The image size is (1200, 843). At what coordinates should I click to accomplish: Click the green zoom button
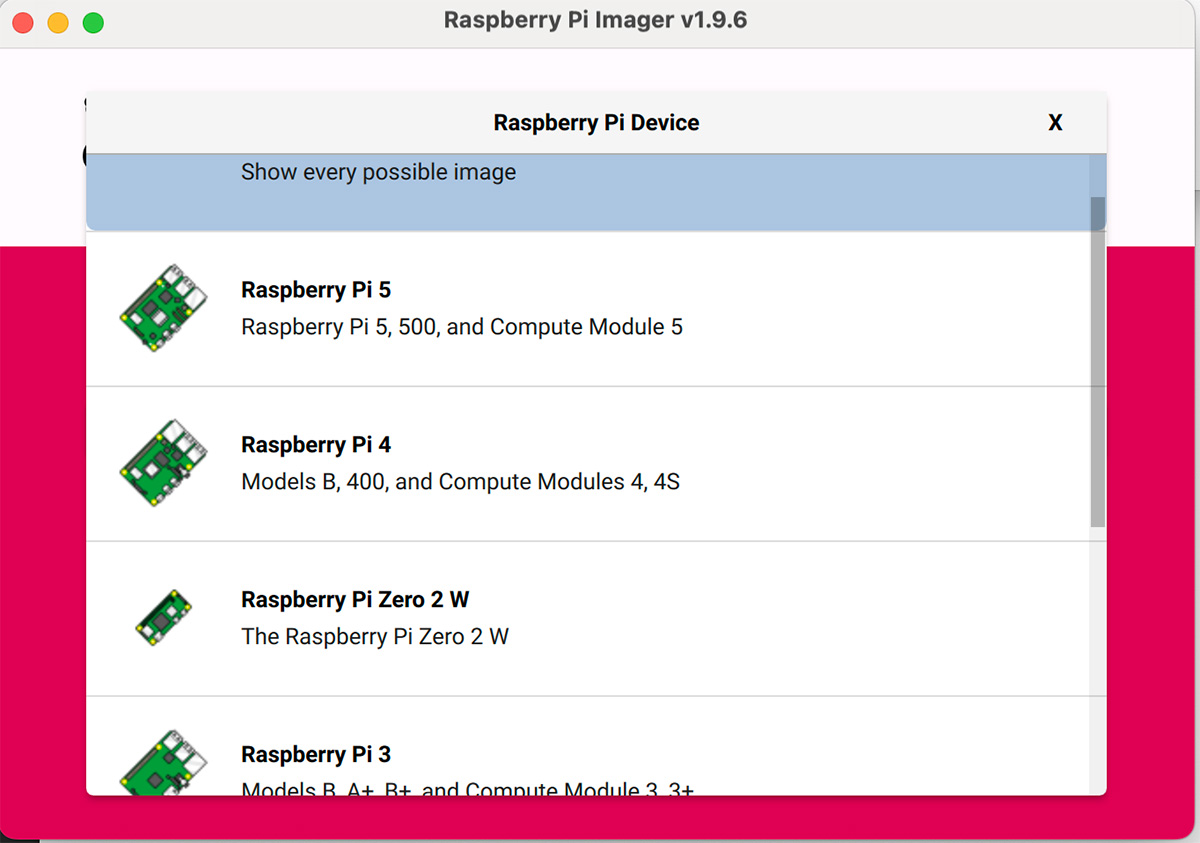[x=93, y=20]
